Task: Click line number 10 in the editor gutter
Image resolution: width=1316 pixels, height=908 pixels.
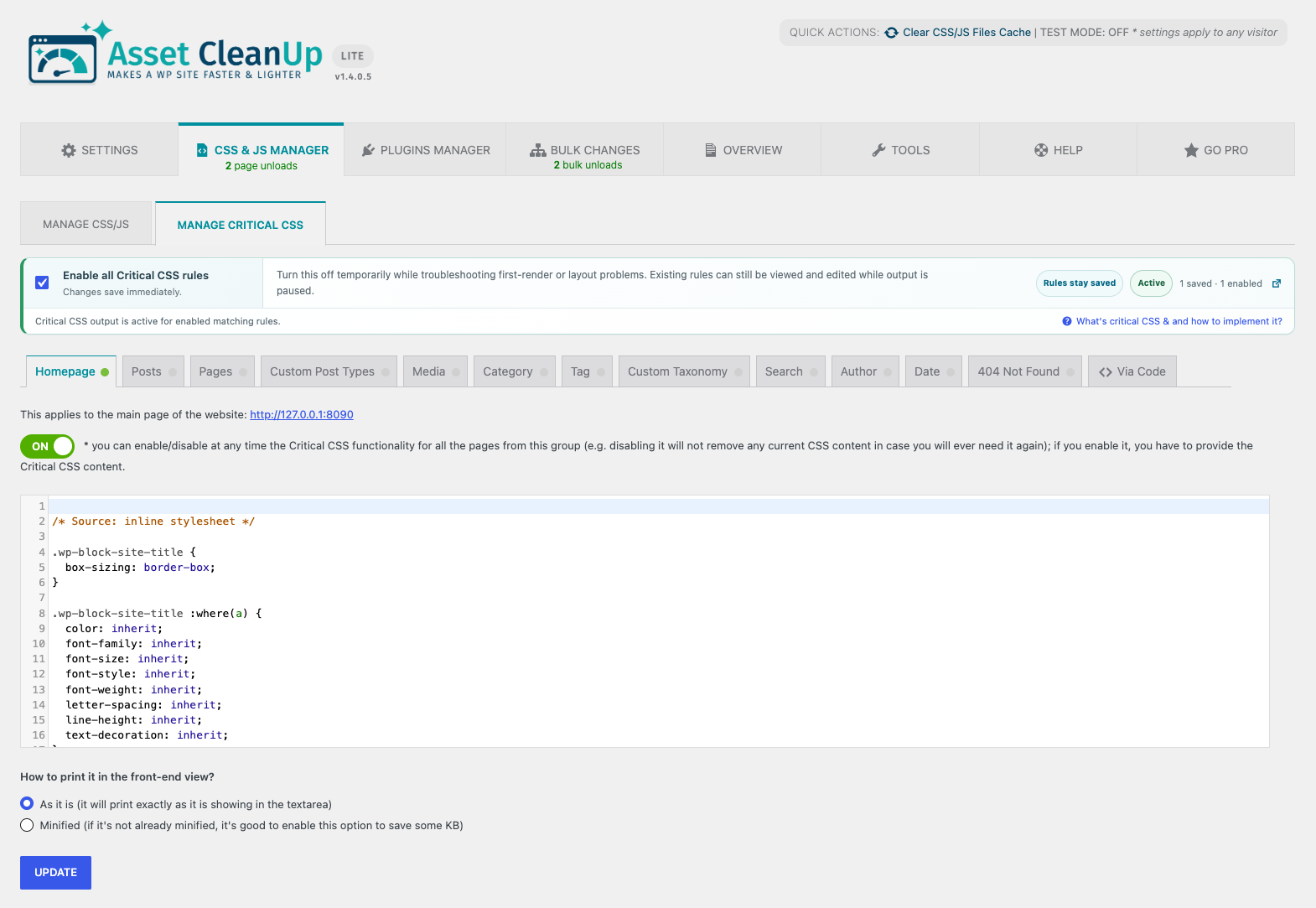Action: (39, 644)
